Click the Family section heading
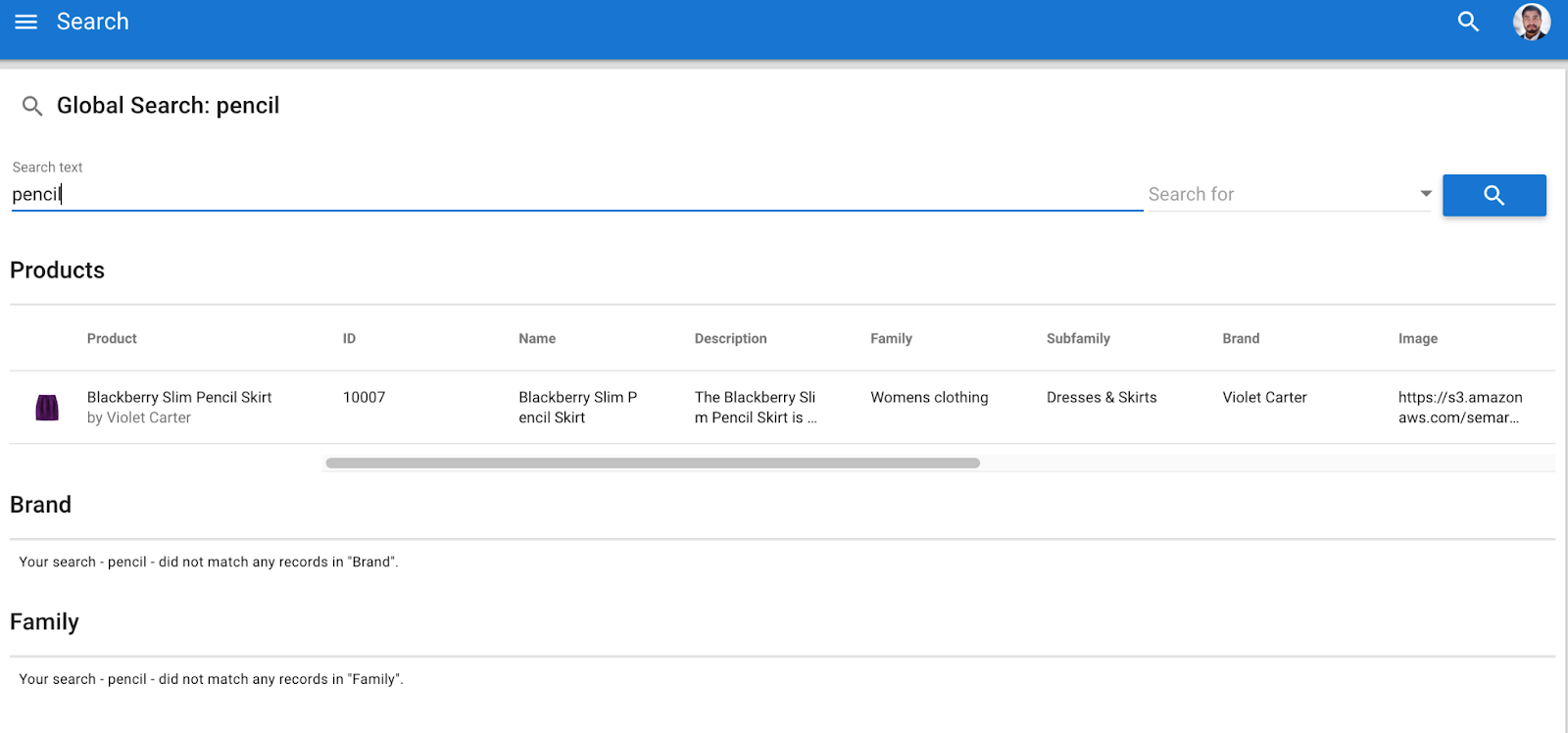 (44, 622)
